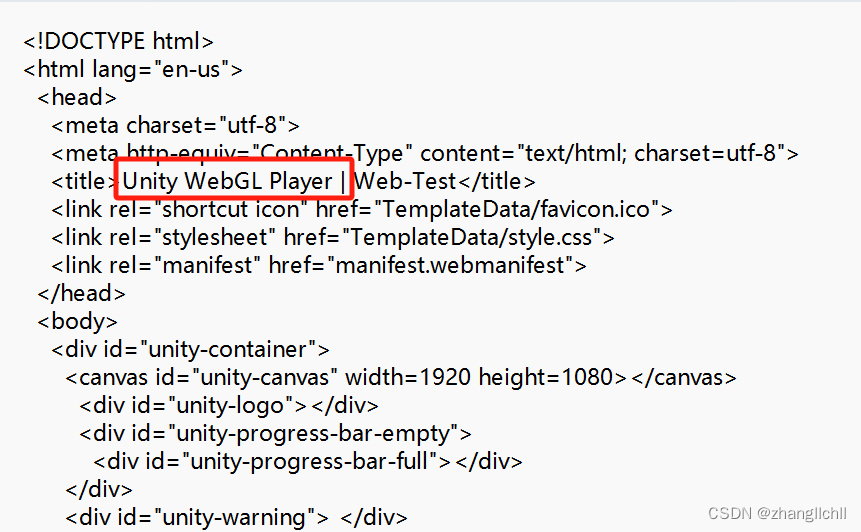Click the Content-Type meta tag line

425,154
